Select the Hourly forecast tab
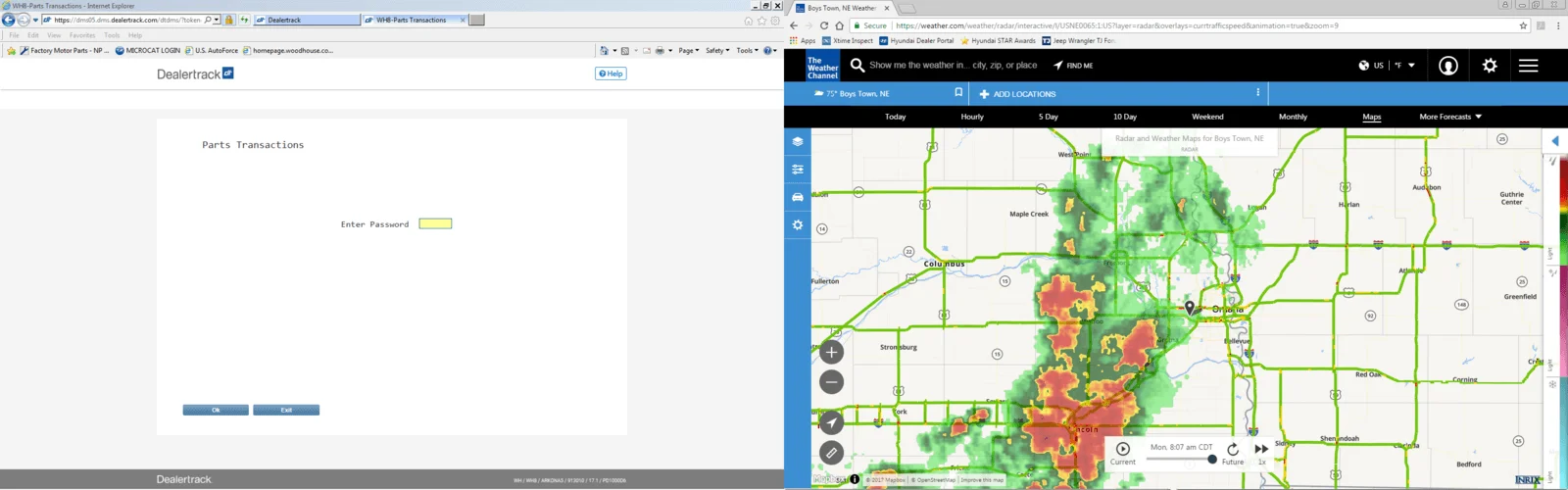 pos(972,117)
